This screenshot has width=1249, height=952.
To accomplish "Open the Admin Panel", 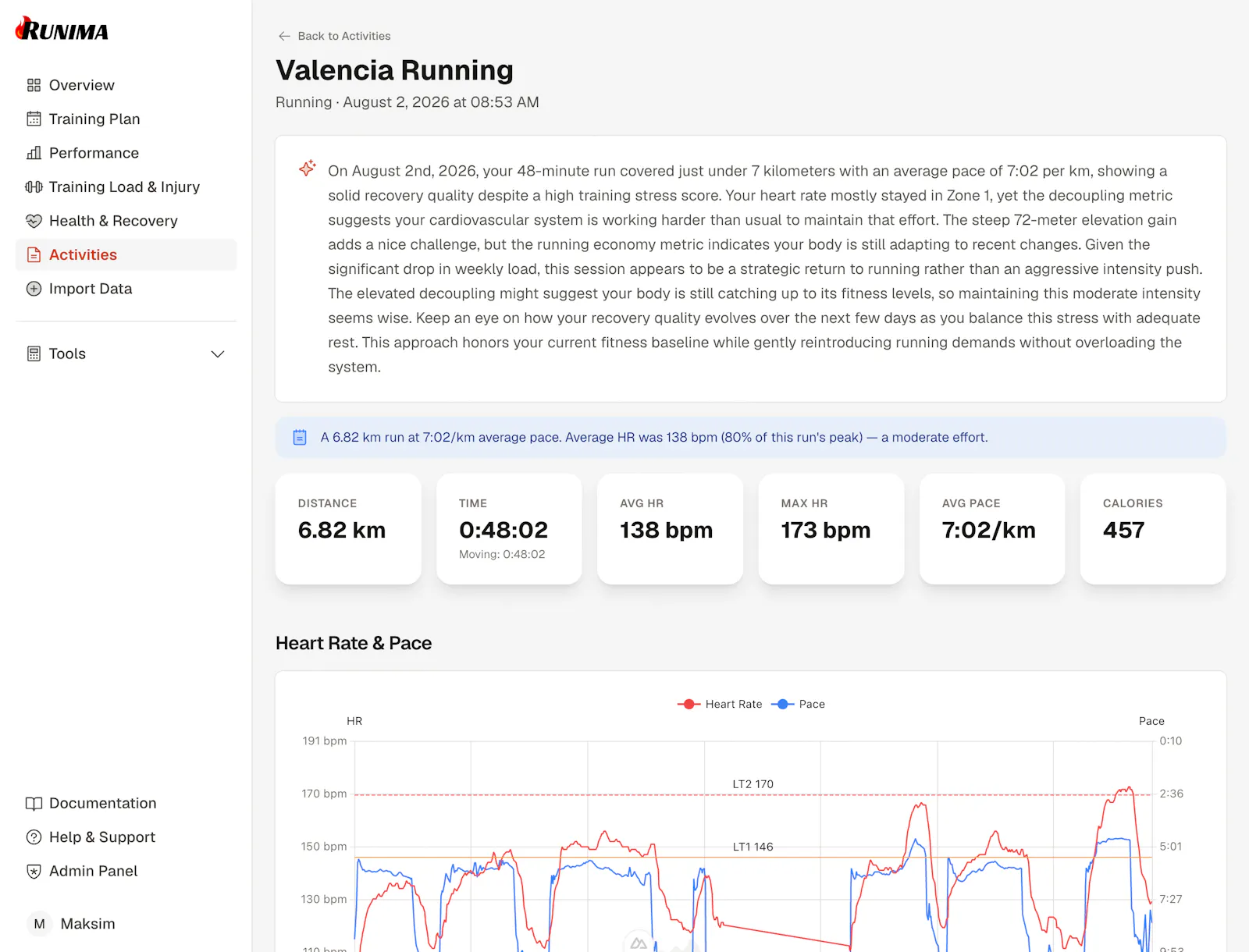I will [x=93, y=871].
